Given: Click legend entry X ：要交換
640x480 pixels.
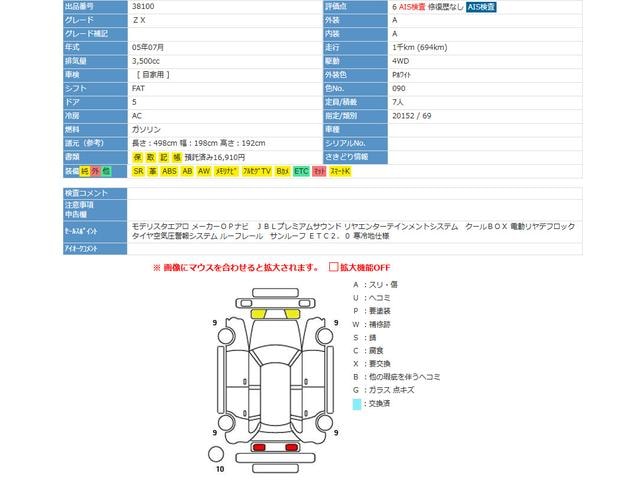Looking at the screenshot, I should click(x=371, y=364).
